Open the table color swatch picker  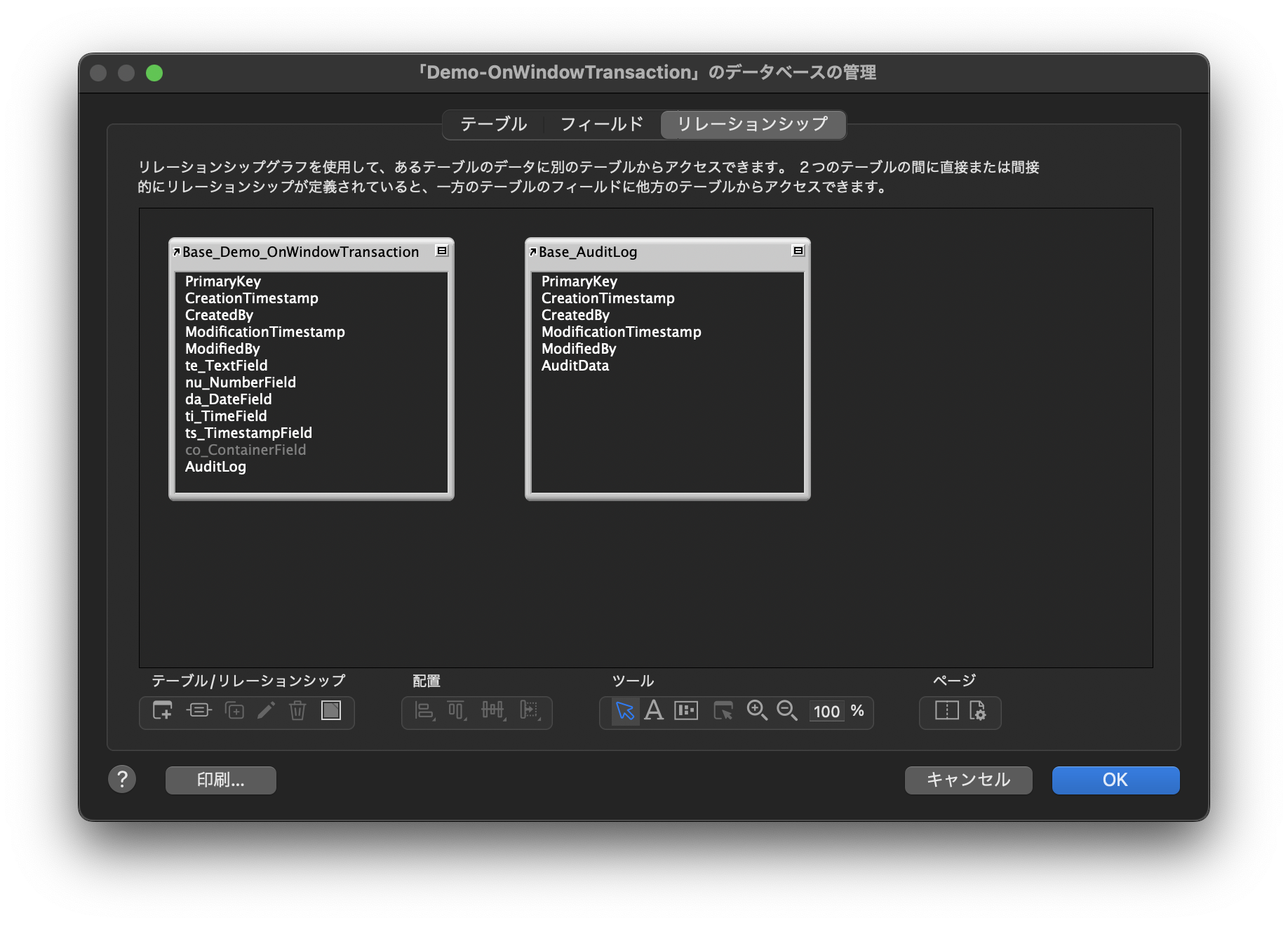[x=330, y=712]
